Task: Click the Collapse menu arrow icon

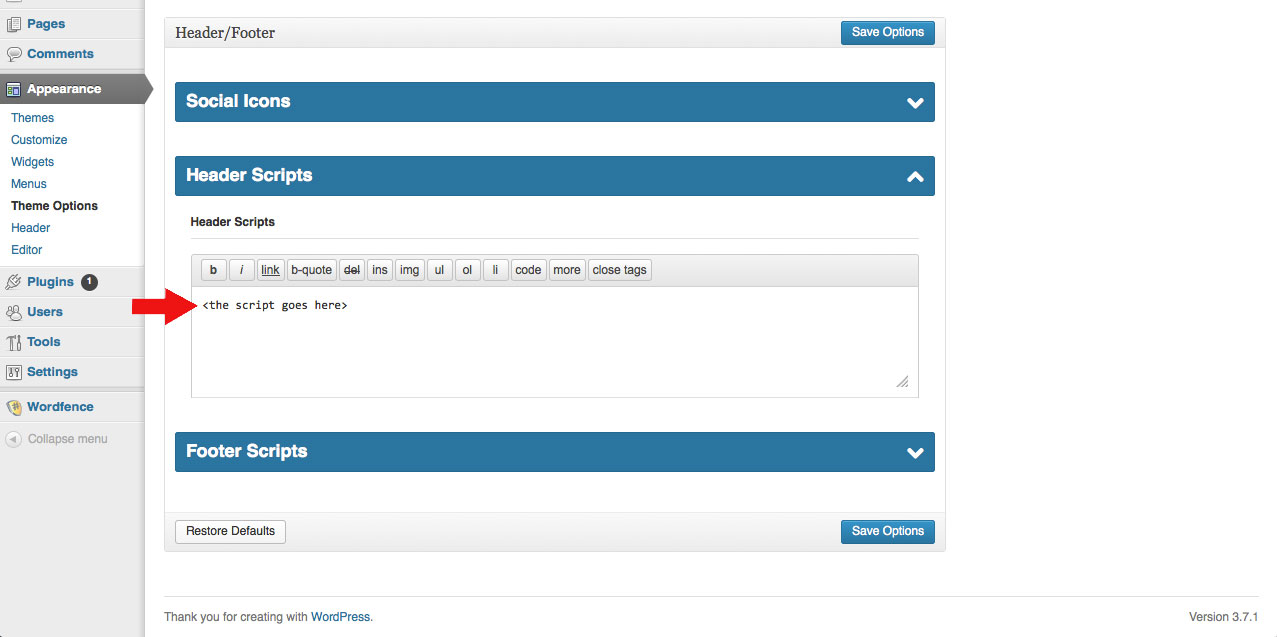Action: (13, 439)
